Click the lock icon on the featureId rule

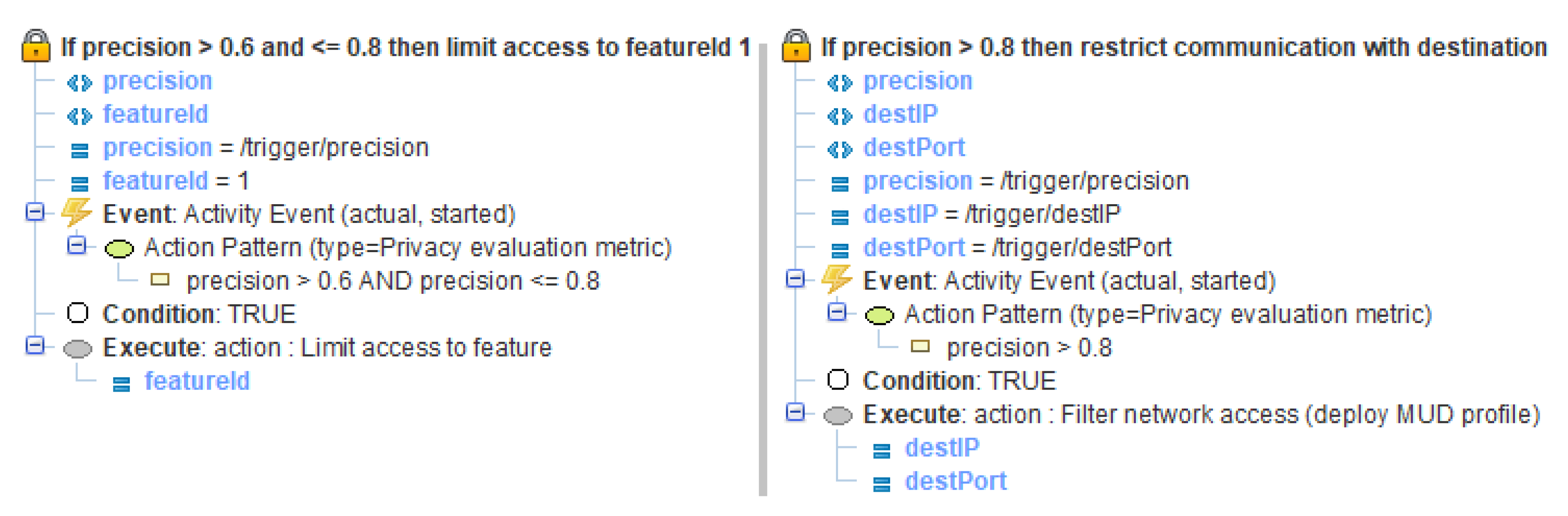coord(36,46)
